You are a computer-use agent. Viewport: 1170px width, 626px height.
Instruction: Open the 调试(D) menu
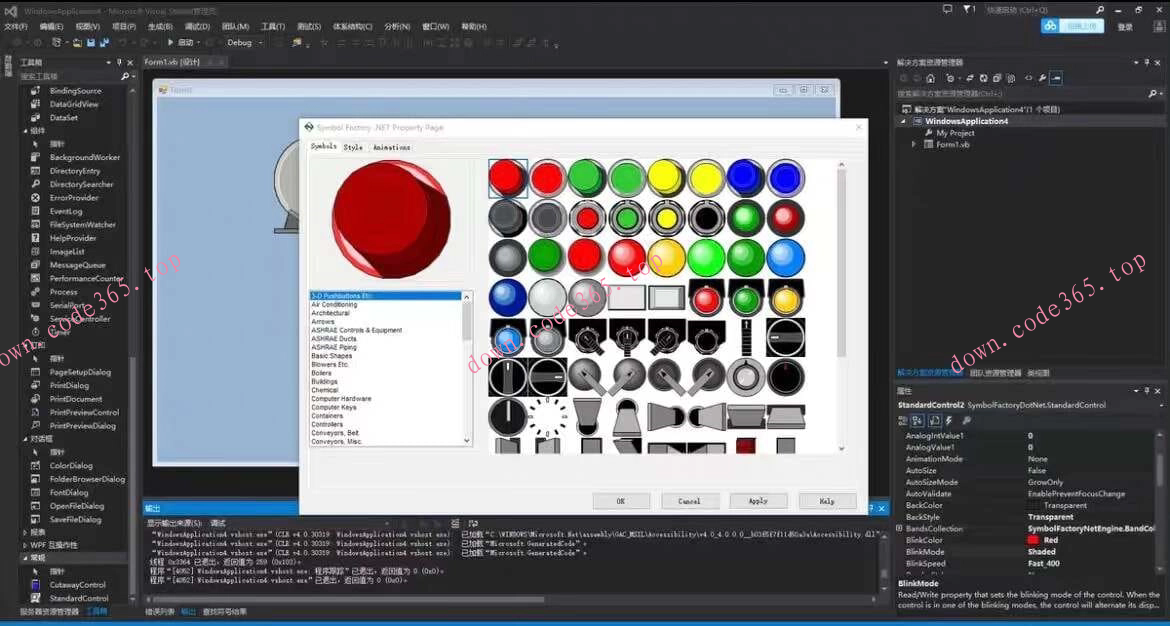[x=197, y=26]
